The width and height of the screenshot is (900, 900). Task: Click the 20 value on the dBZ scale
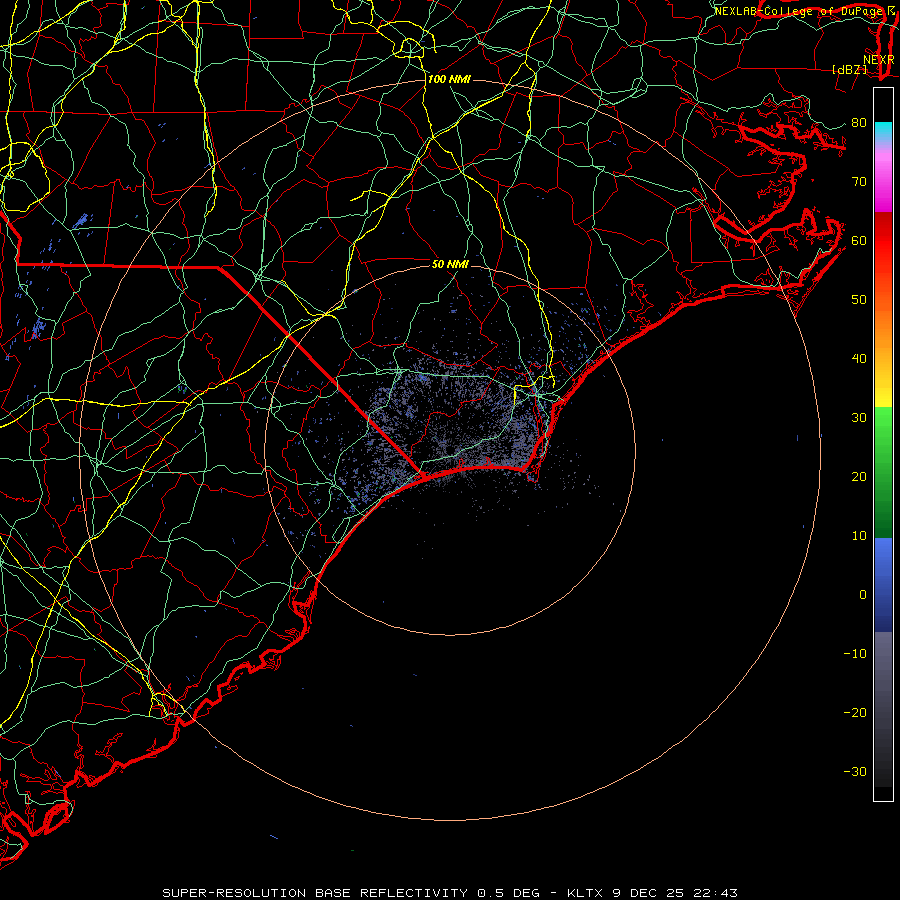click(x=859, y=476)
